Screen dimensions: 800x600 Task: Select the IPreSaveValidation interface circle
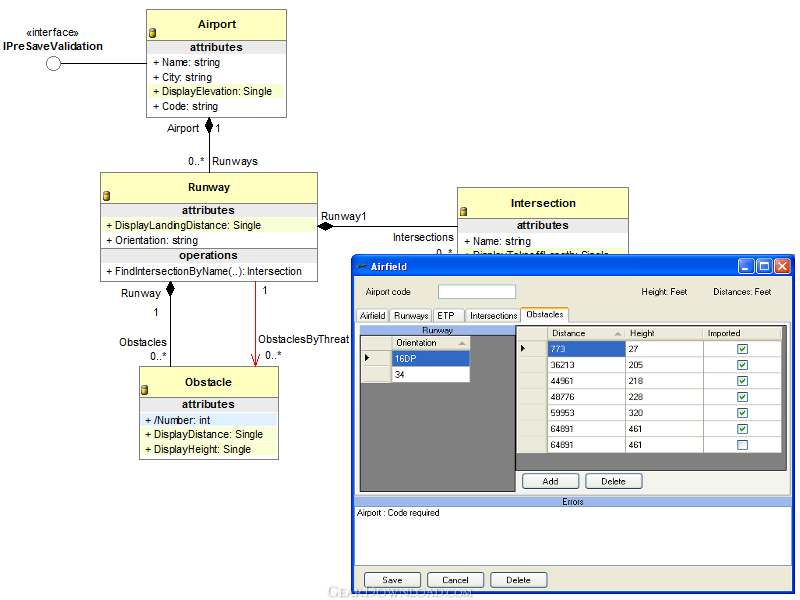point(54,64)
